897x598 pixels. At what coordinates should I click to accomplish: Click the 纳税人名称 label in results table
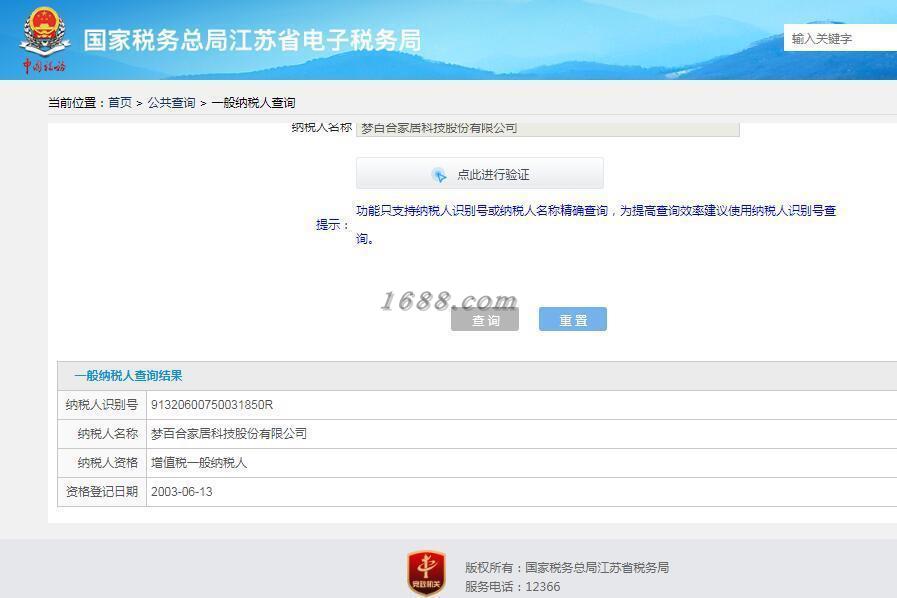click(108, 434)
